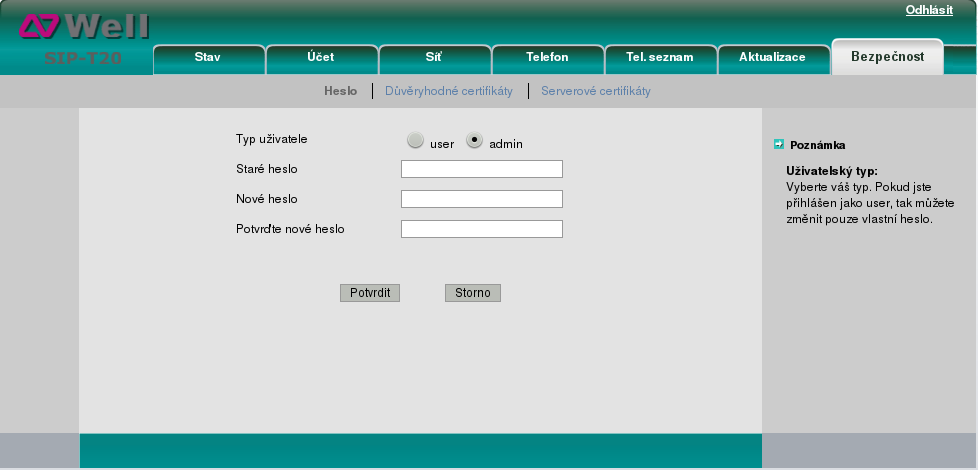Image resolution: width=978 pixels, height=470 pixels.
Task: Go to the Telefon tab
Action: click(x=547, y=58)
